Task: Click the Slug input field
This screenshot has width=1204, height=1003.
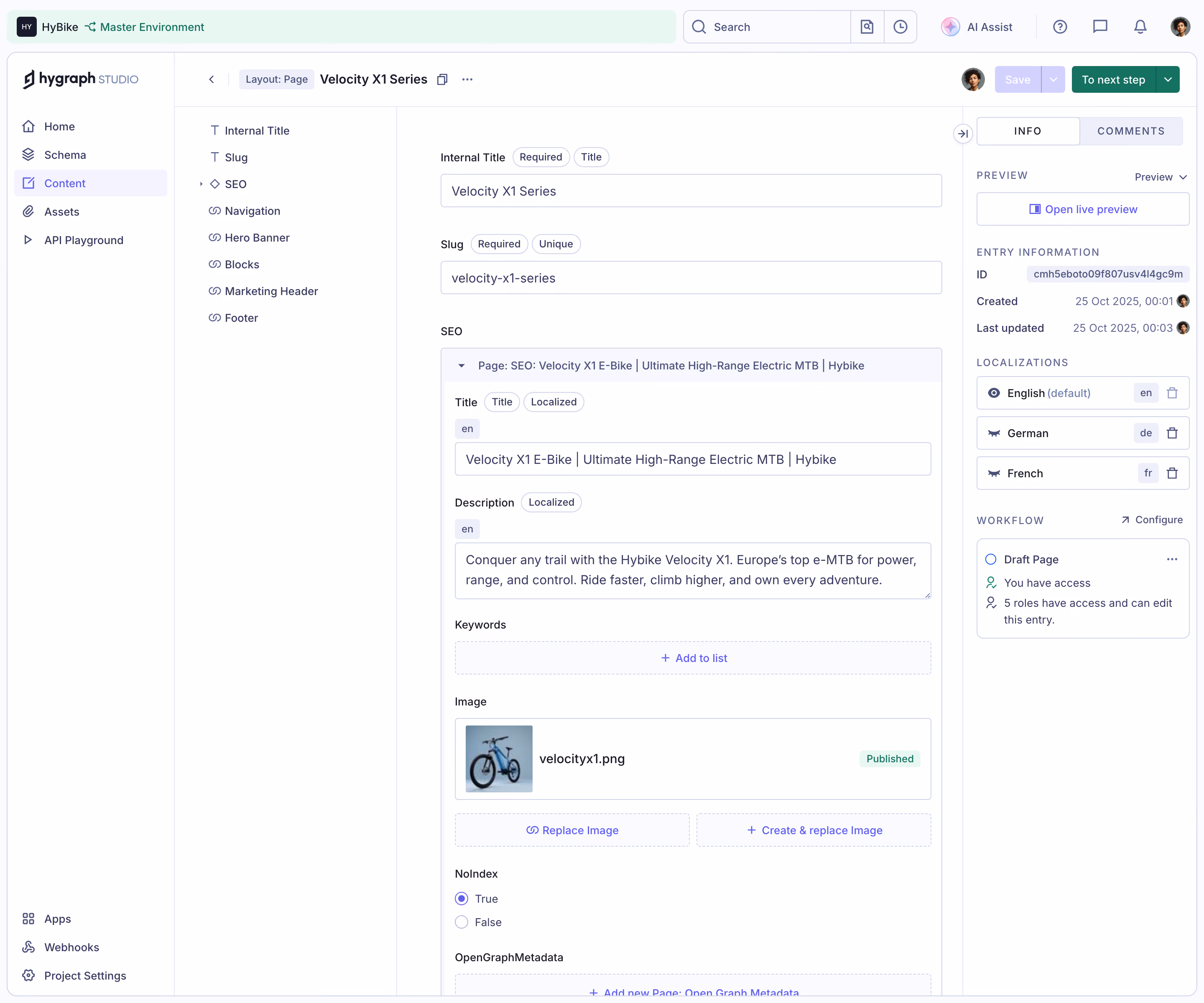Action: 691,278
